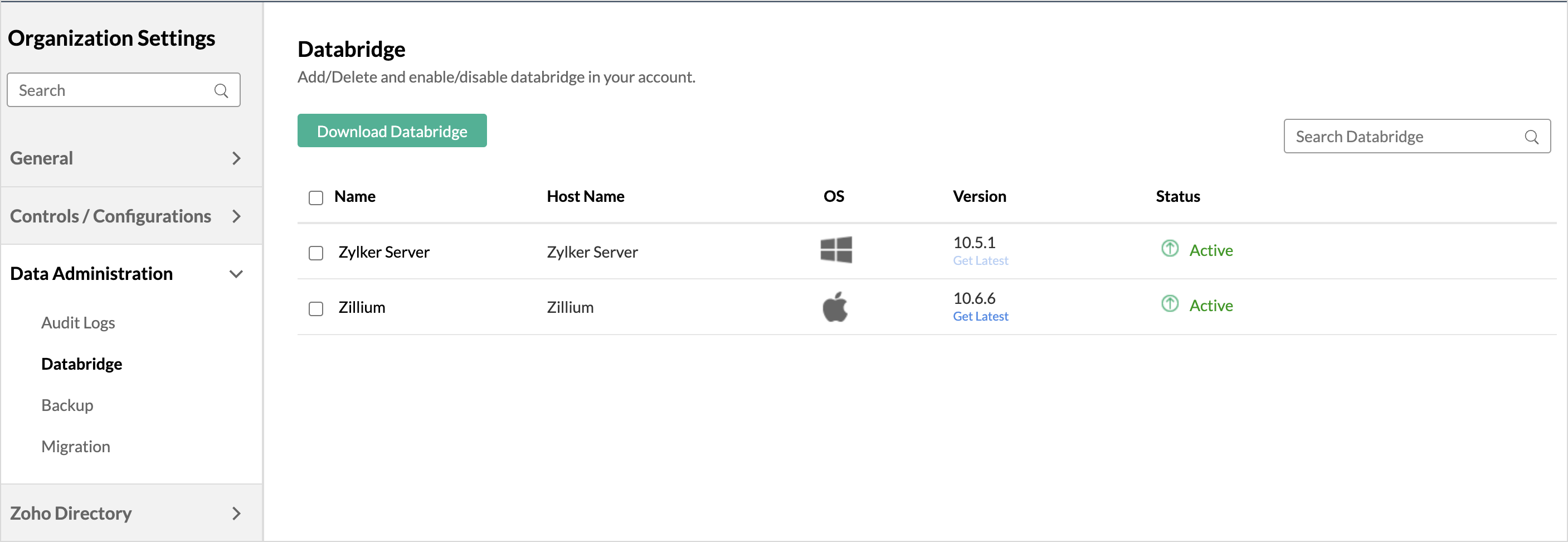Click the Zylker Server name cell
The image size is (1568, 542).
[384, 252]
